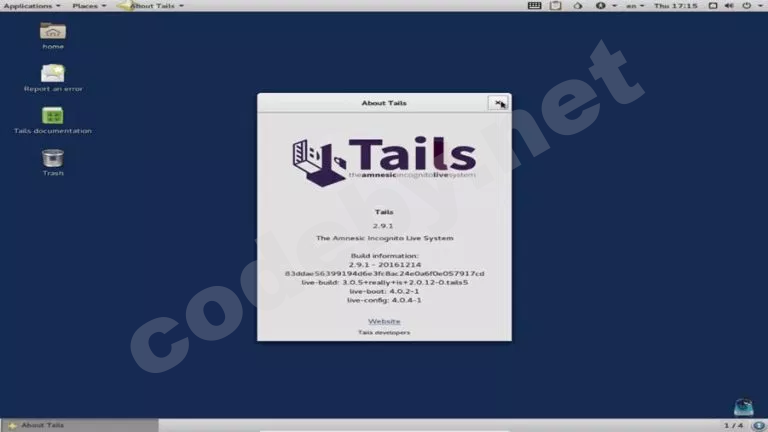The image size is (768, 432).
Task: Open the Applications menu
Action: tap(32, 6)
